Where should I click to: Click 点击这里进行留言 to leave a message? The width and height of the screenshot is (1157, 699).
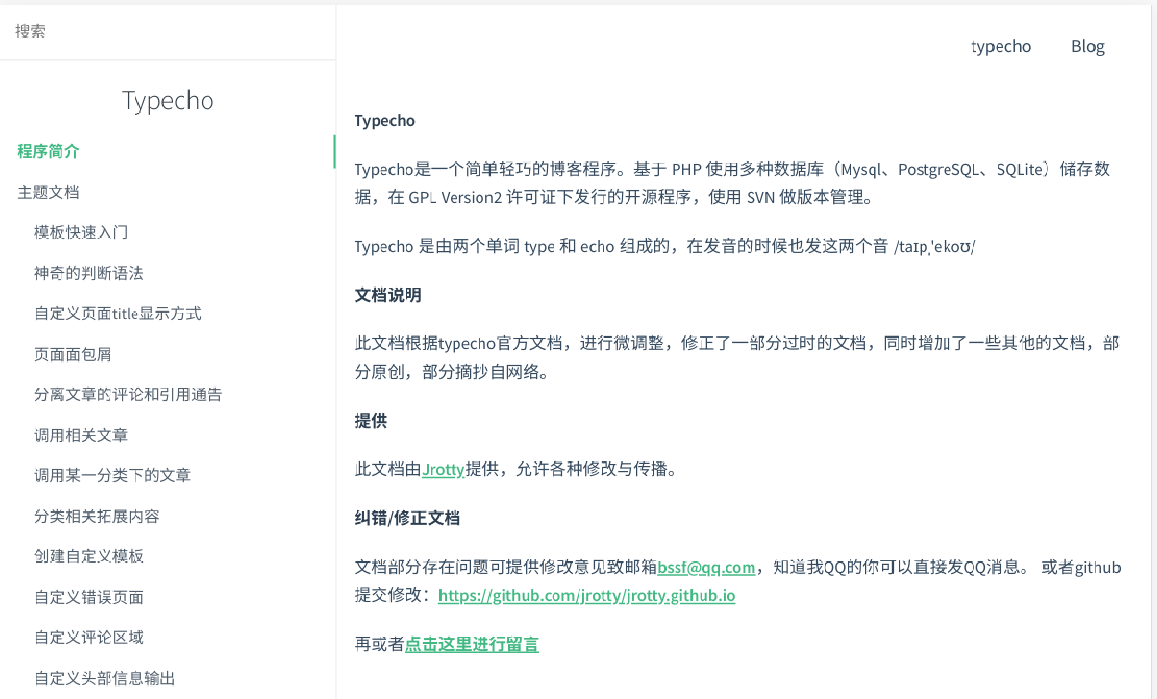point(471,644)
